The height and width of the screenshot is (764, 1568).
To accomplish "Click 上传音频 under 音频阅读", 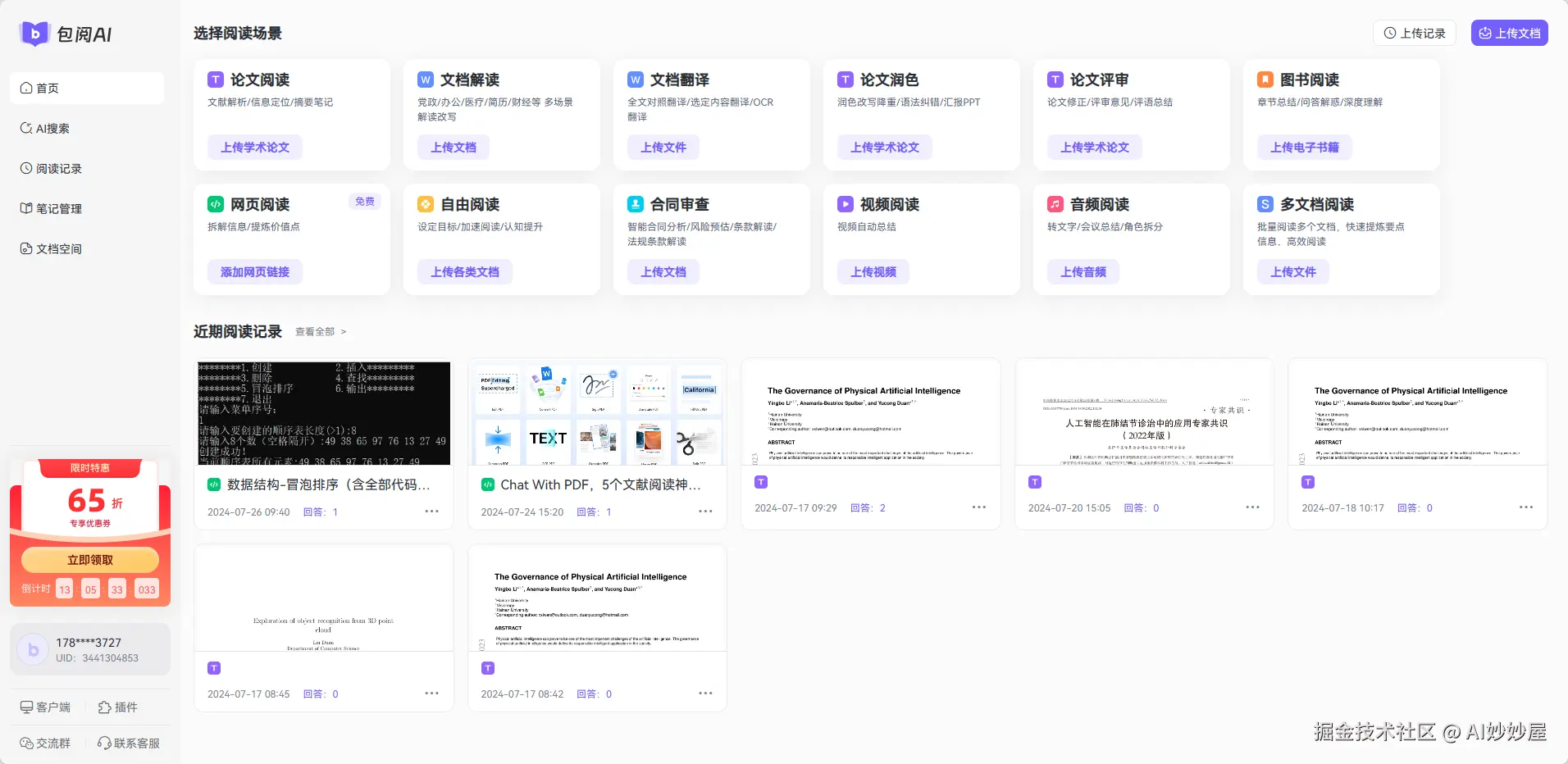I will [x=1083, y=272].
